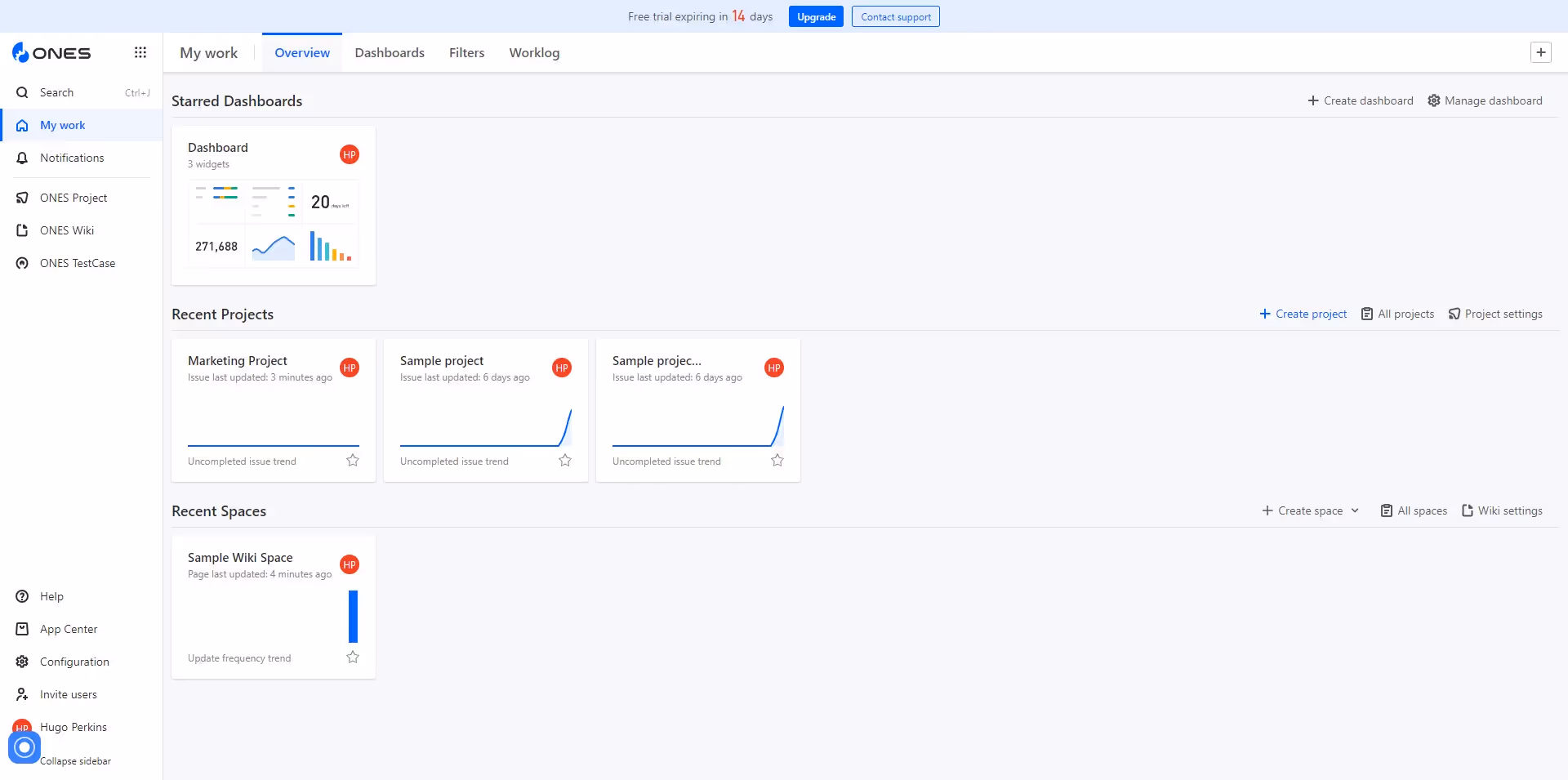Click the Upgrade button
The image size is (1568, 780).
coord(816,16)
